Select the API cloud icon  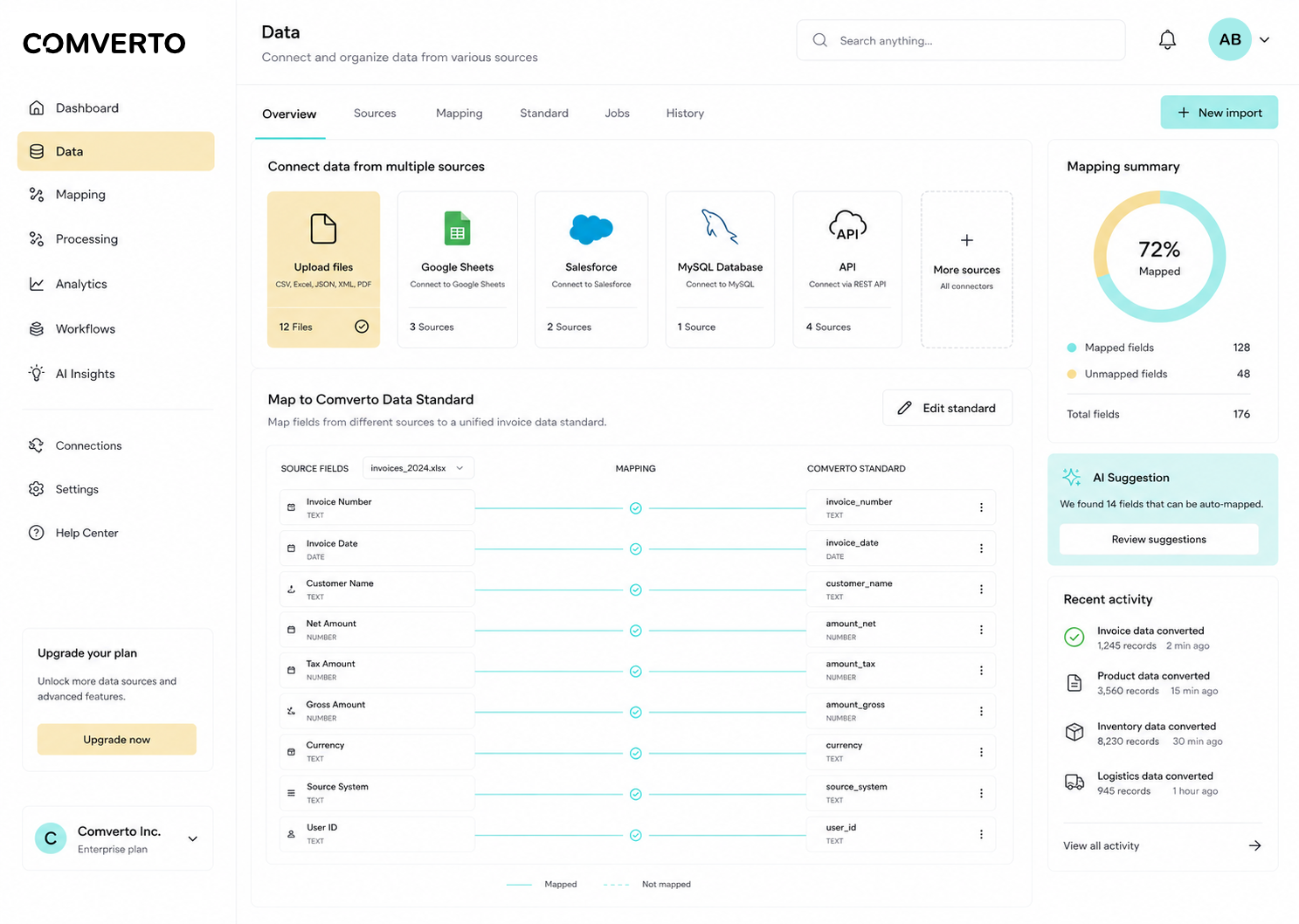coord(847,226)
